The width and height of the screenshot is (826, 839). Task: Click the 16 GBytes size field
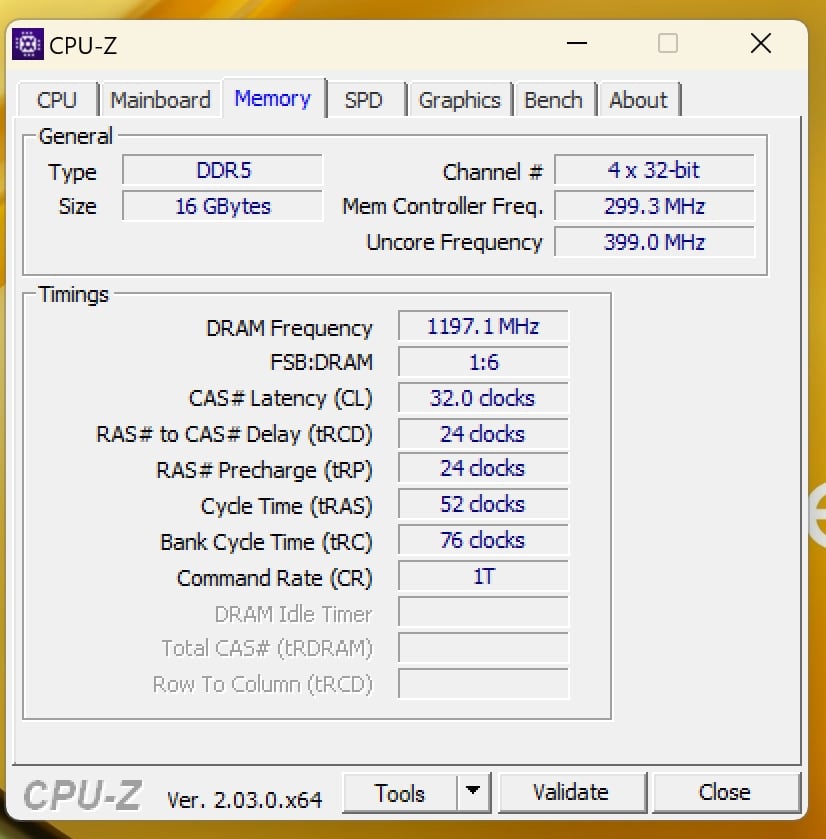(222, 207)
